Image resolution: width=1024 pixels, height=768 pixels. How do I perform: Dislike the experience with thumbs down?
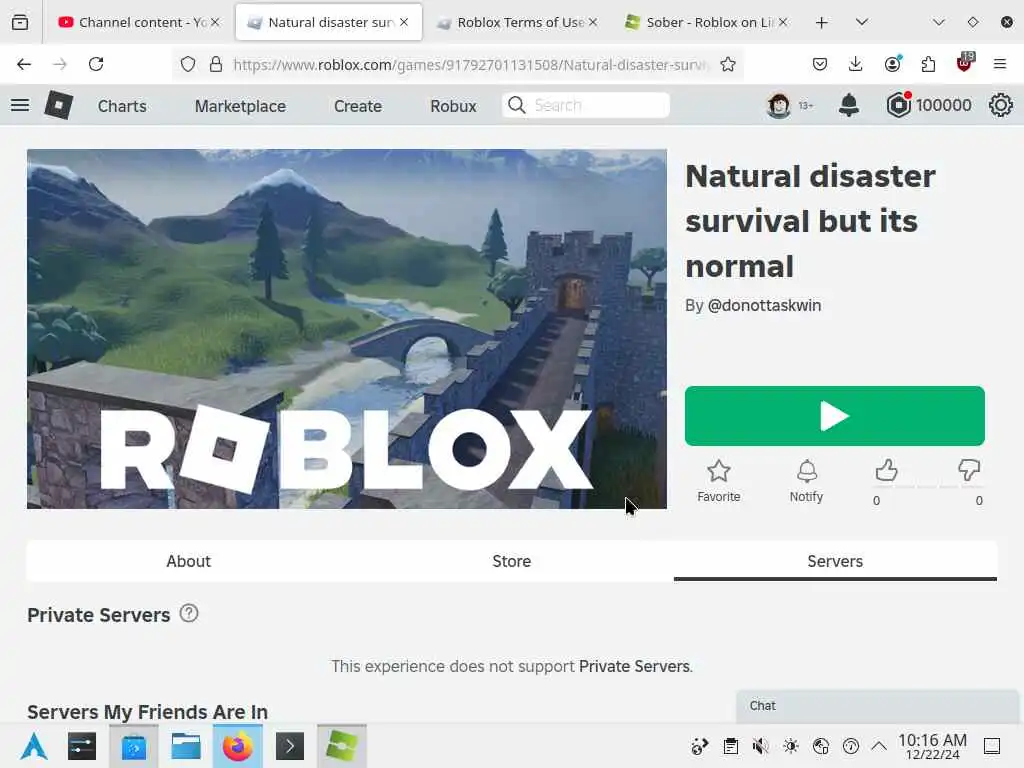pos(969,470)
